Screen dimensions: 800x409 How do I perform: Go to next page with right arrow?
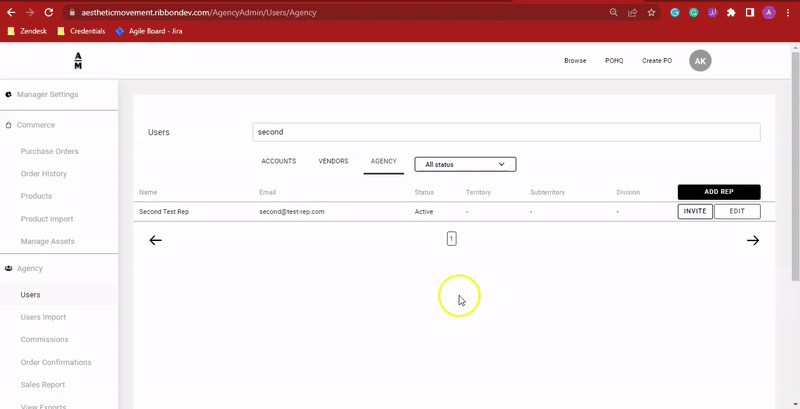(x=753, y=240)
